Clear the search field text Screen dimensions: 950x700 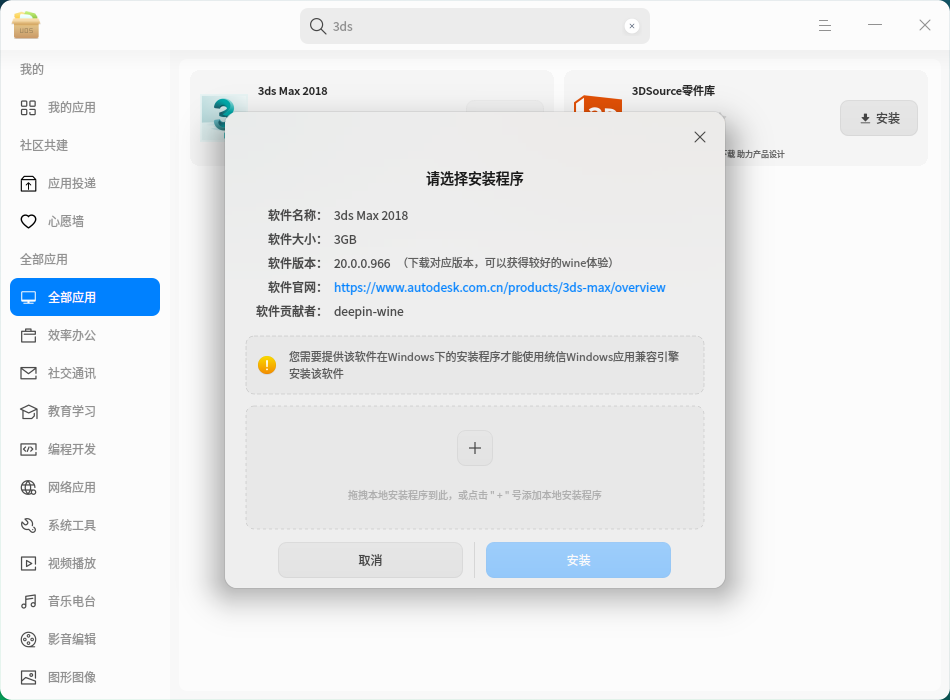631,26
